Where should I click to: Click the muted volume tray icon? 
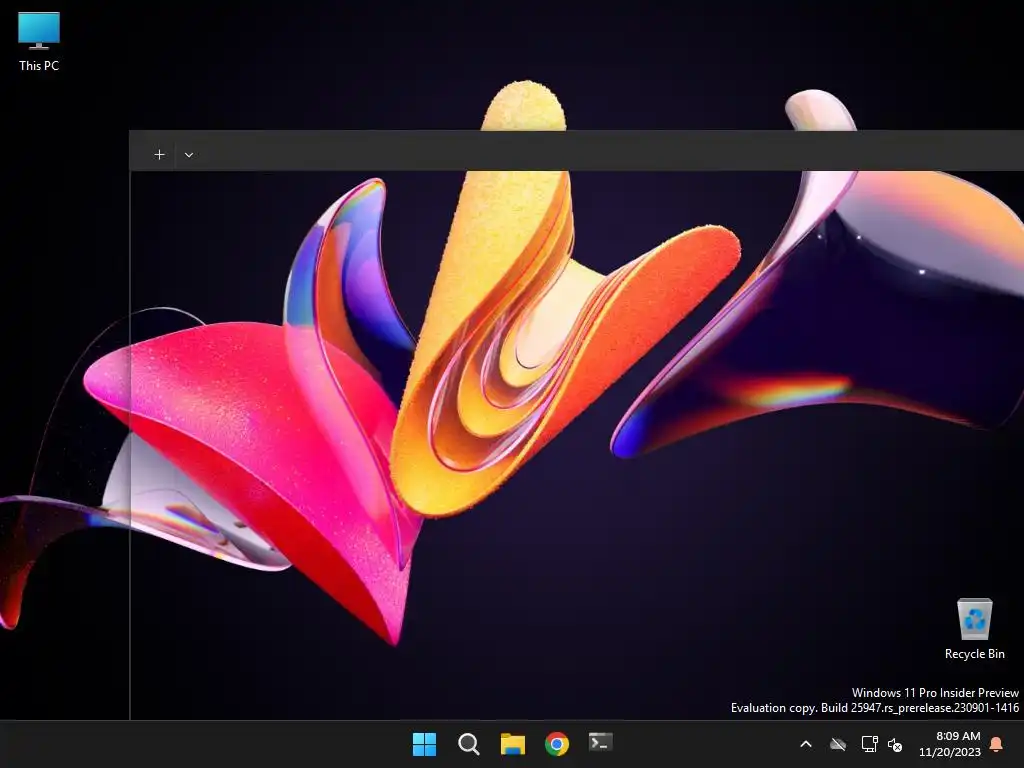point(895,744)
